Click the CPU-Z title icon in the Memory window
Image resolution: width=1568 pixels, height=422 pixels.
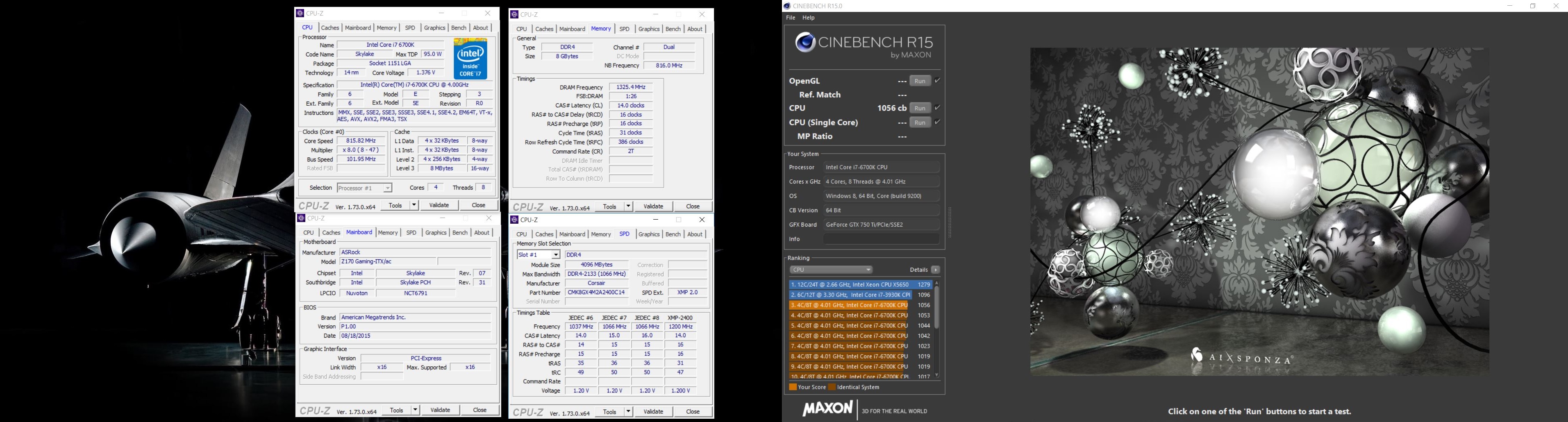[514, 14]
